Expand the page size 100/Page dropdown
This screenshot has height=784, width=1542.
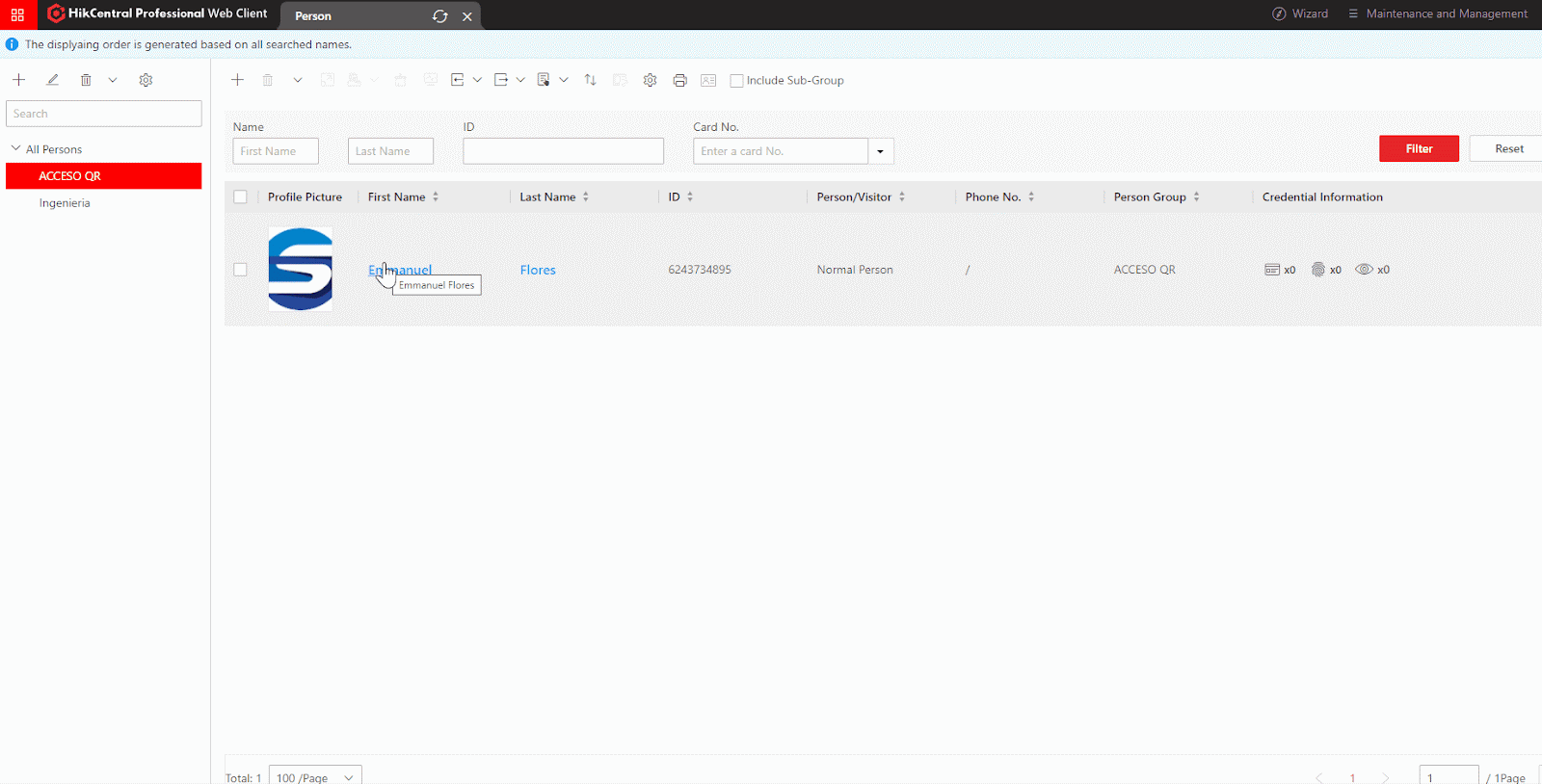coord(315,776)
